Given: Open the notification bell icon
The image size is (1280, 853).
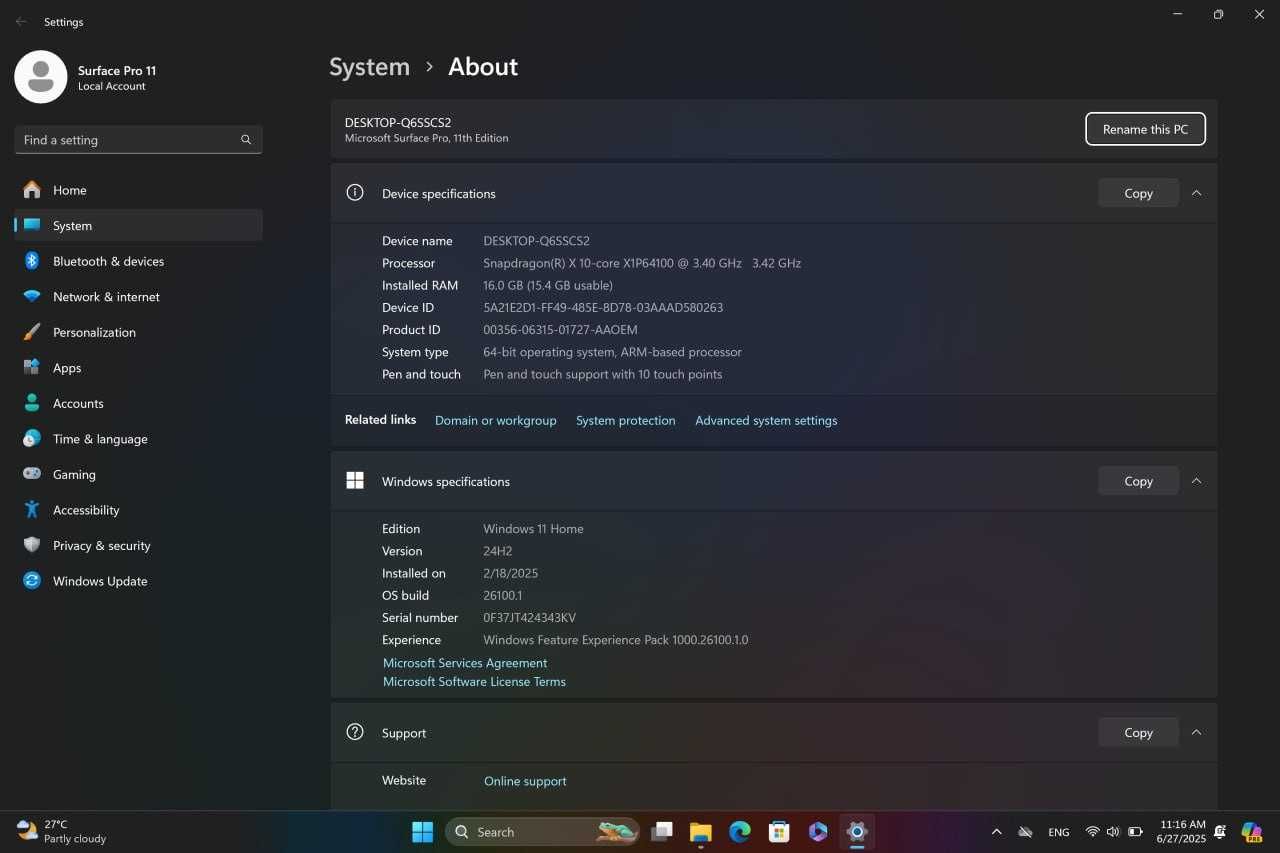Looking at the screenshot, I should coord(1220,832).
